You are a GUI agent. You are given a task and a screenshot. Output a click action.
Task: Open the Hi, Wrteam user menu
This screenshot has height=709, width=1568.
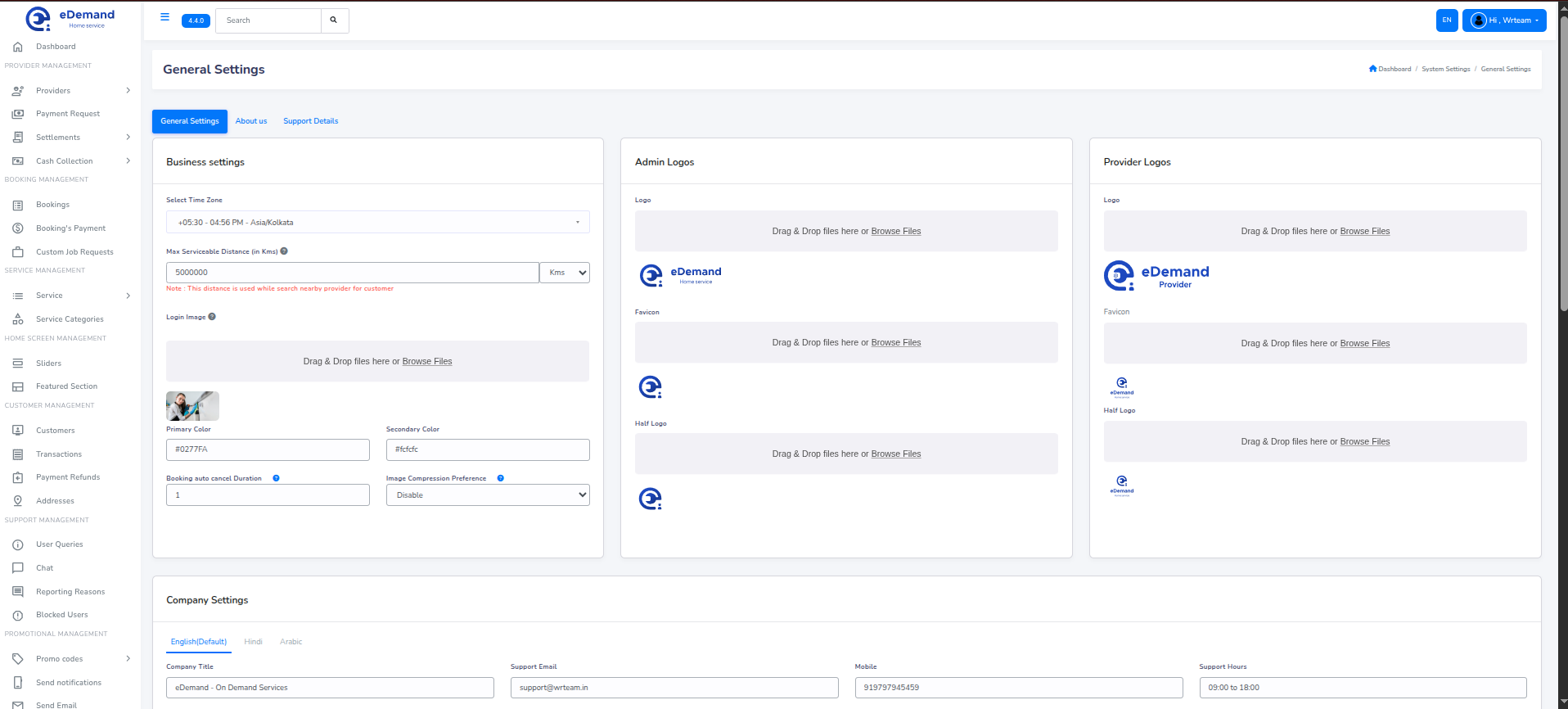pyautogui.click(x=1503, y=20)
